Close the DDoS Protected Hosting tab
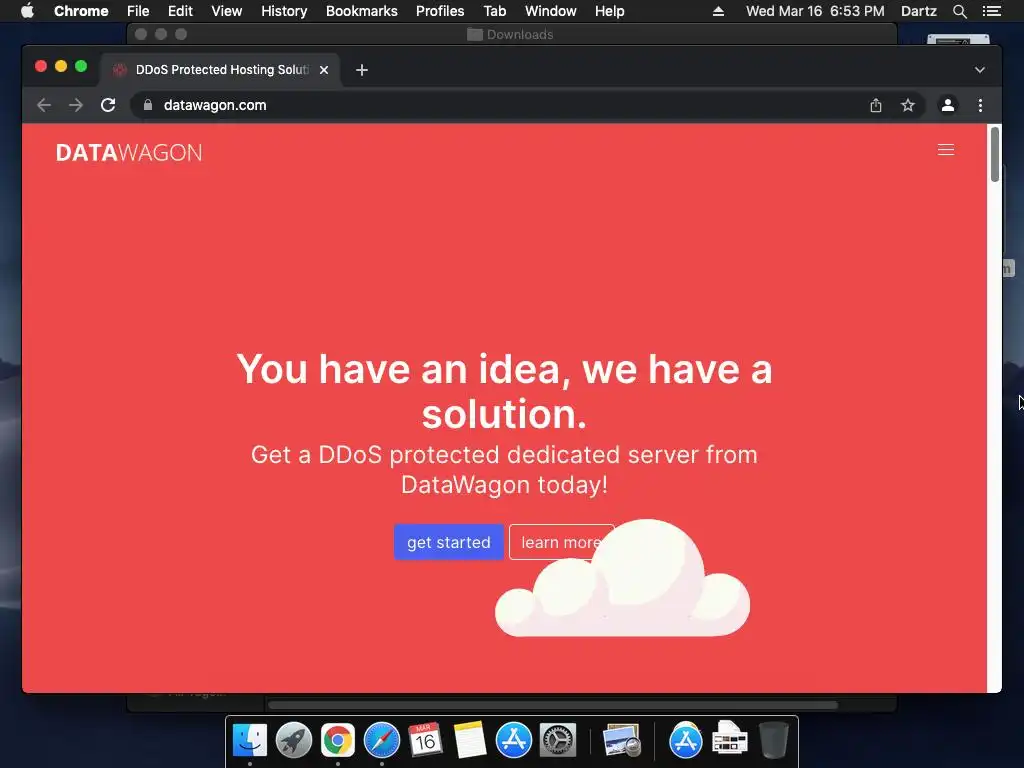 click(324, 70)
